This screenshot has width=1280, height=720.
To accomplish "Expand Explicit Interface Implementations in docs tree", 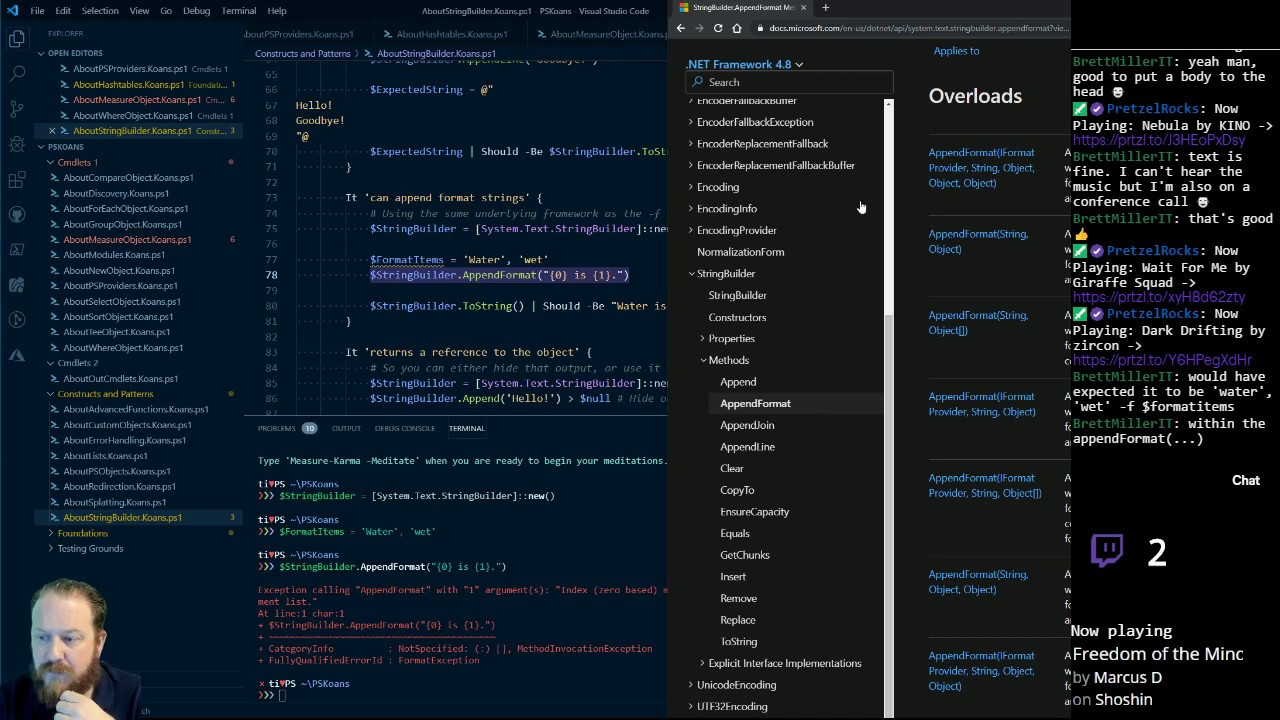I will click(703, 664).
